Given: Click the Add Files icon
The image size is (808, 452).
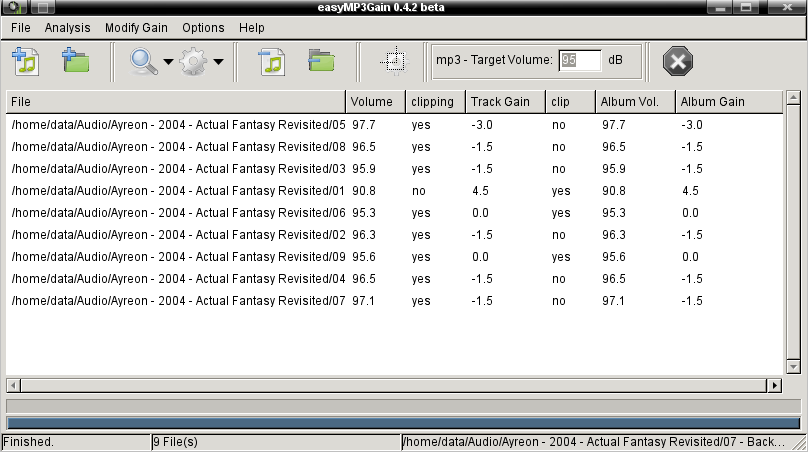Looking at the screenshot, I should (x=26, y=61).
